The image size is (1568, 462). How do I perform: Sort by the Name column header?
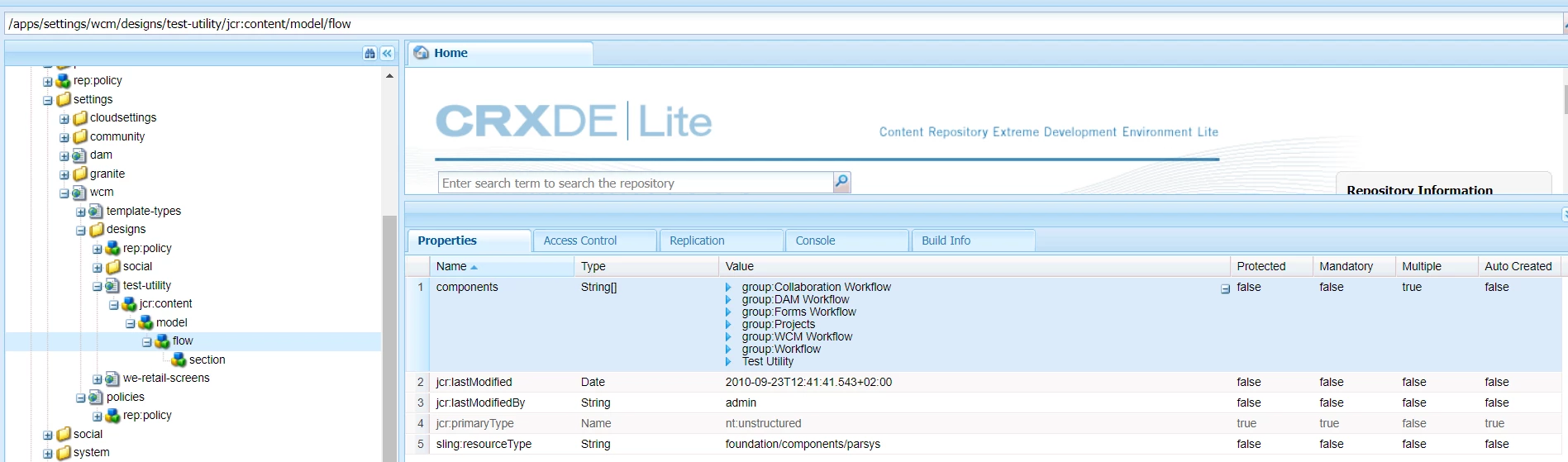pyautogui.click(x=502, y=266)
